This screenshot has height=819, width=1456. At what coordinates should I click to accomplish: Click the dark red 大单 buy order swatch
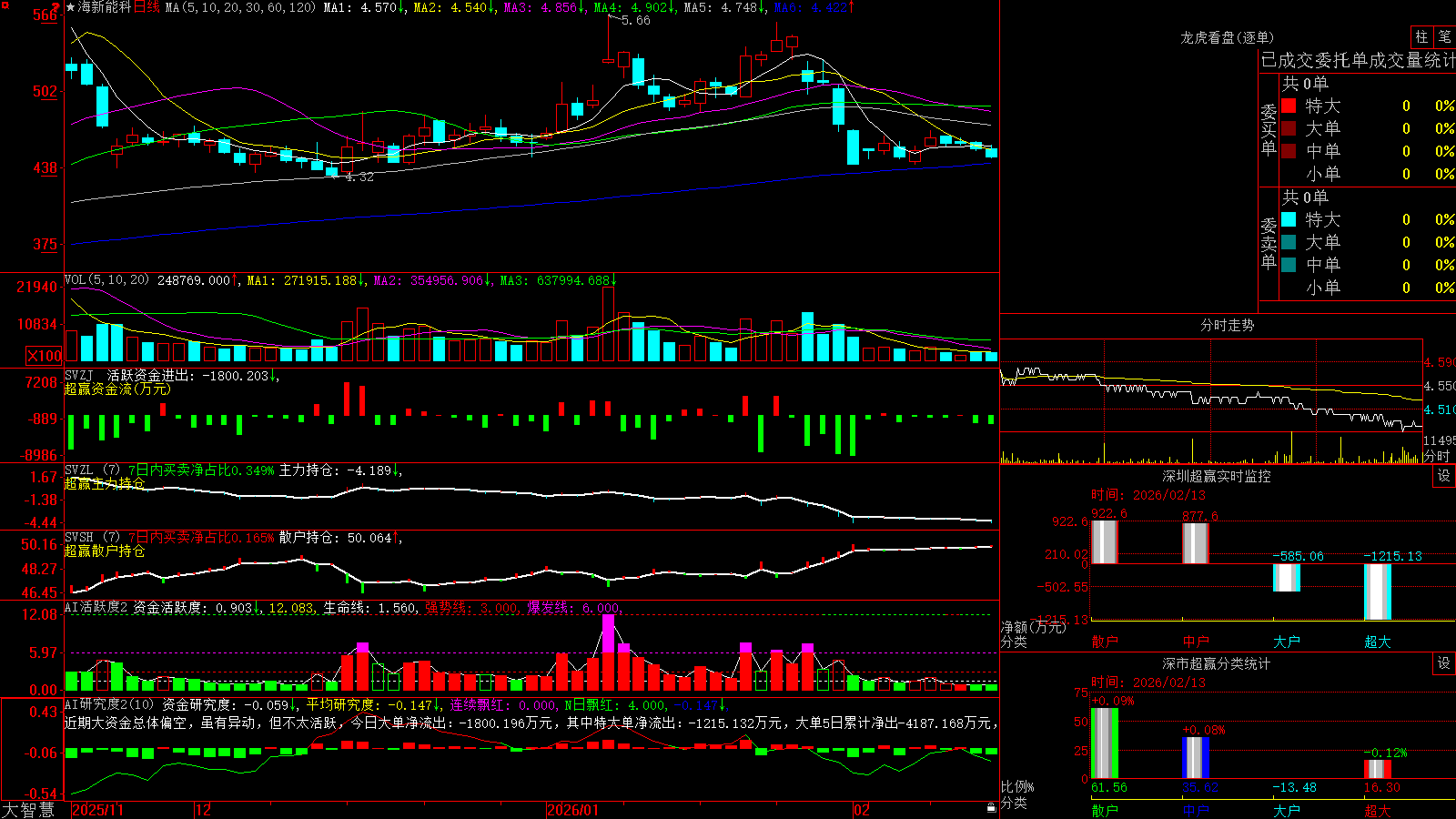(x=1289, y=128)
